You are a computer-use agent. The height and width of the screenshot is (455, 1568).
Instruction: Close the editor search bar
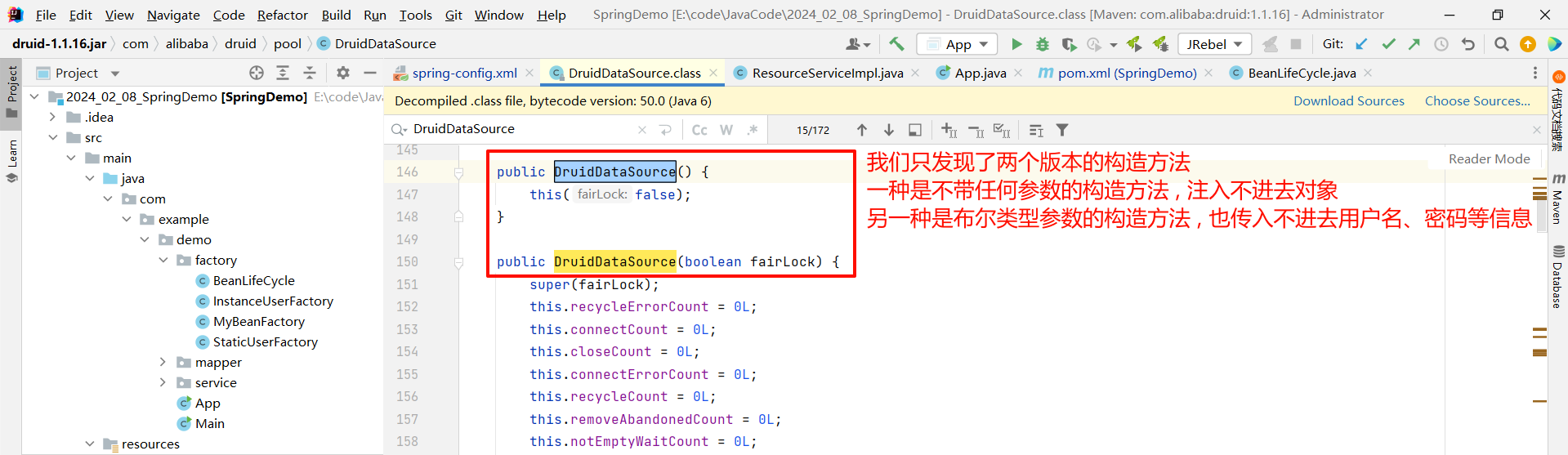1536,130
